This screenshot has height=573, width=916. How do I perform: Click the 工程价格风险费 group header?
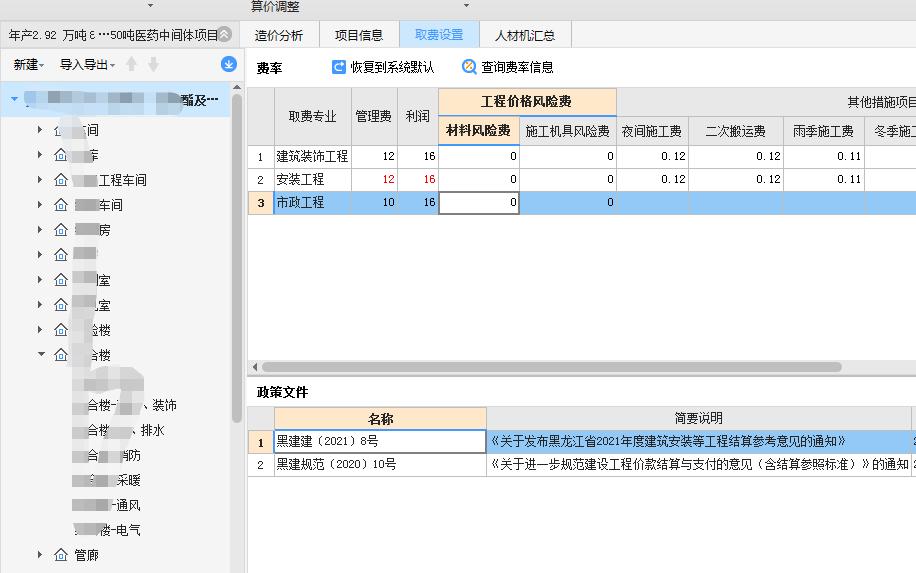tap(527, 102)
